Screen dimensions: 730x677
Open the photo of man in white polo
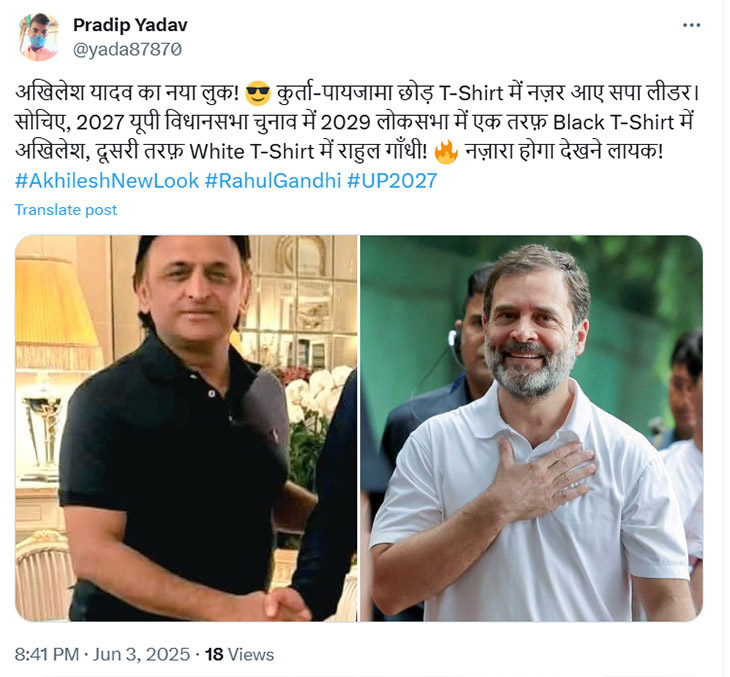pos(531,428)
